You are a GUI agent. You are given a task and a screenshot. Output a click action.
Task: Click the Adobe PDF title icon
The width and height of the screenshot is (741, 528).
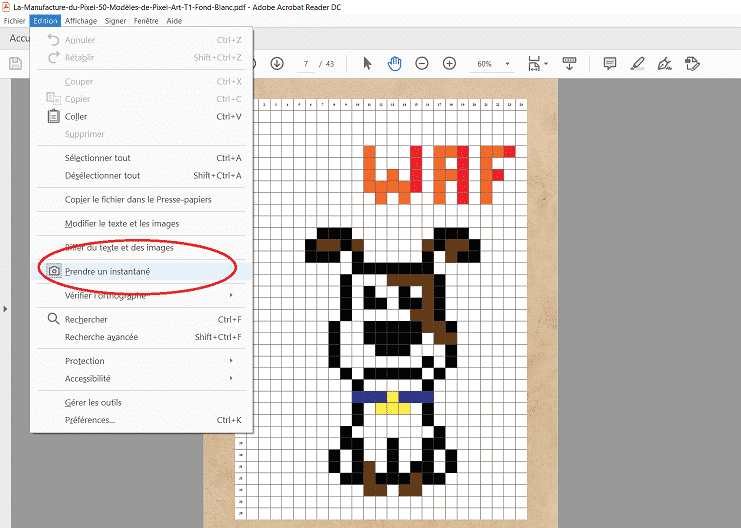click(6, 7)
